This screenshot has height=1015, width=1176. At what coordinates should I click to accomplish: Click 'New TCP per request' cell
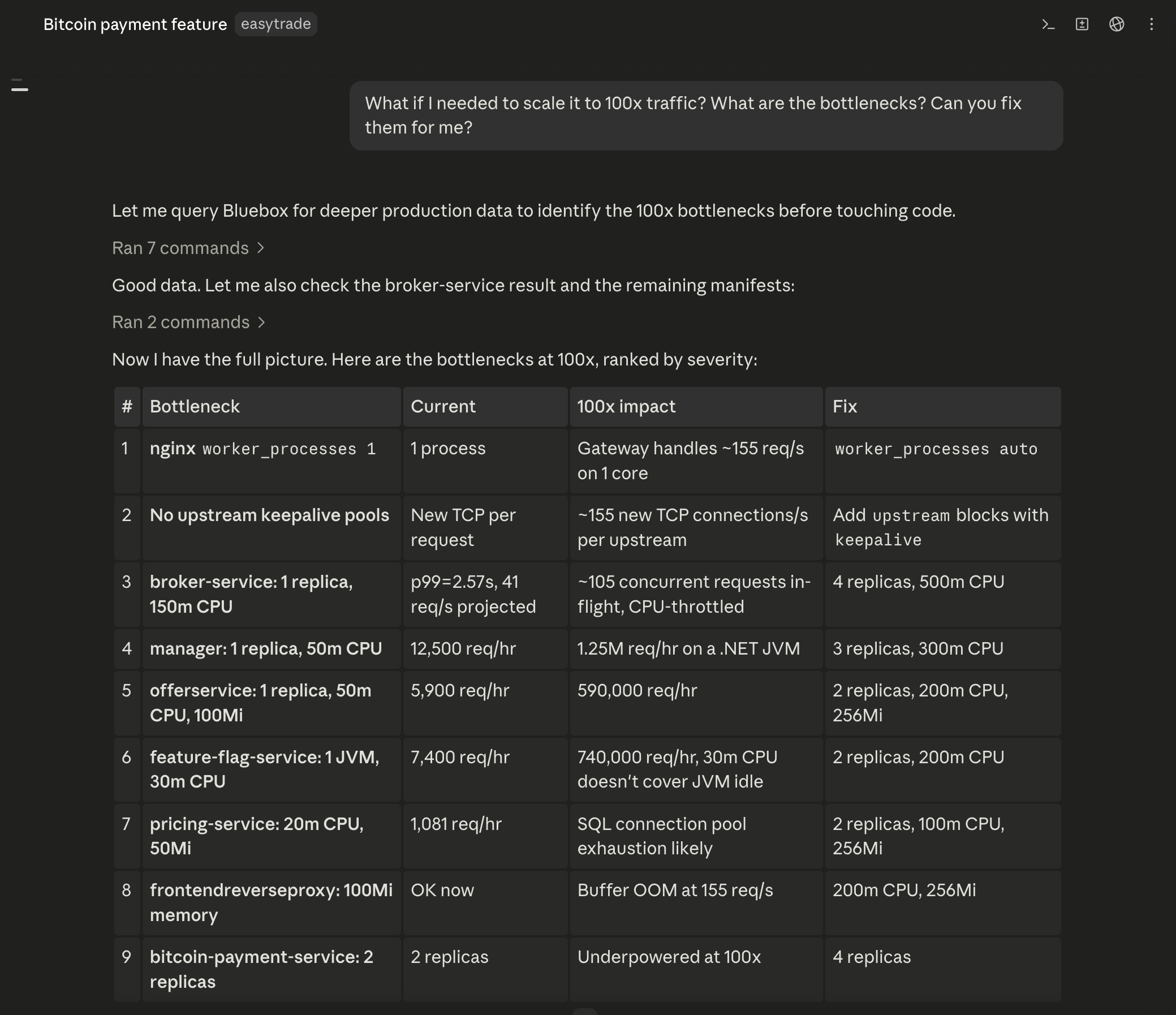tap(485, 527)
